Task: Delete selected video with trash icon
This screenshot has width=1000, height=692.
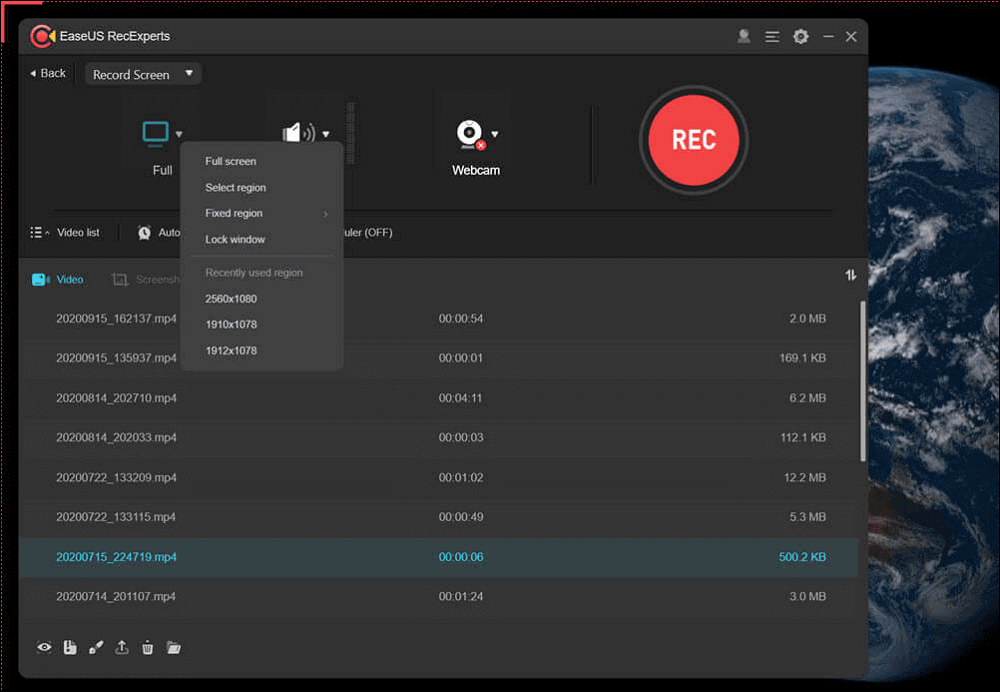Action: click(x=147, y=647)
